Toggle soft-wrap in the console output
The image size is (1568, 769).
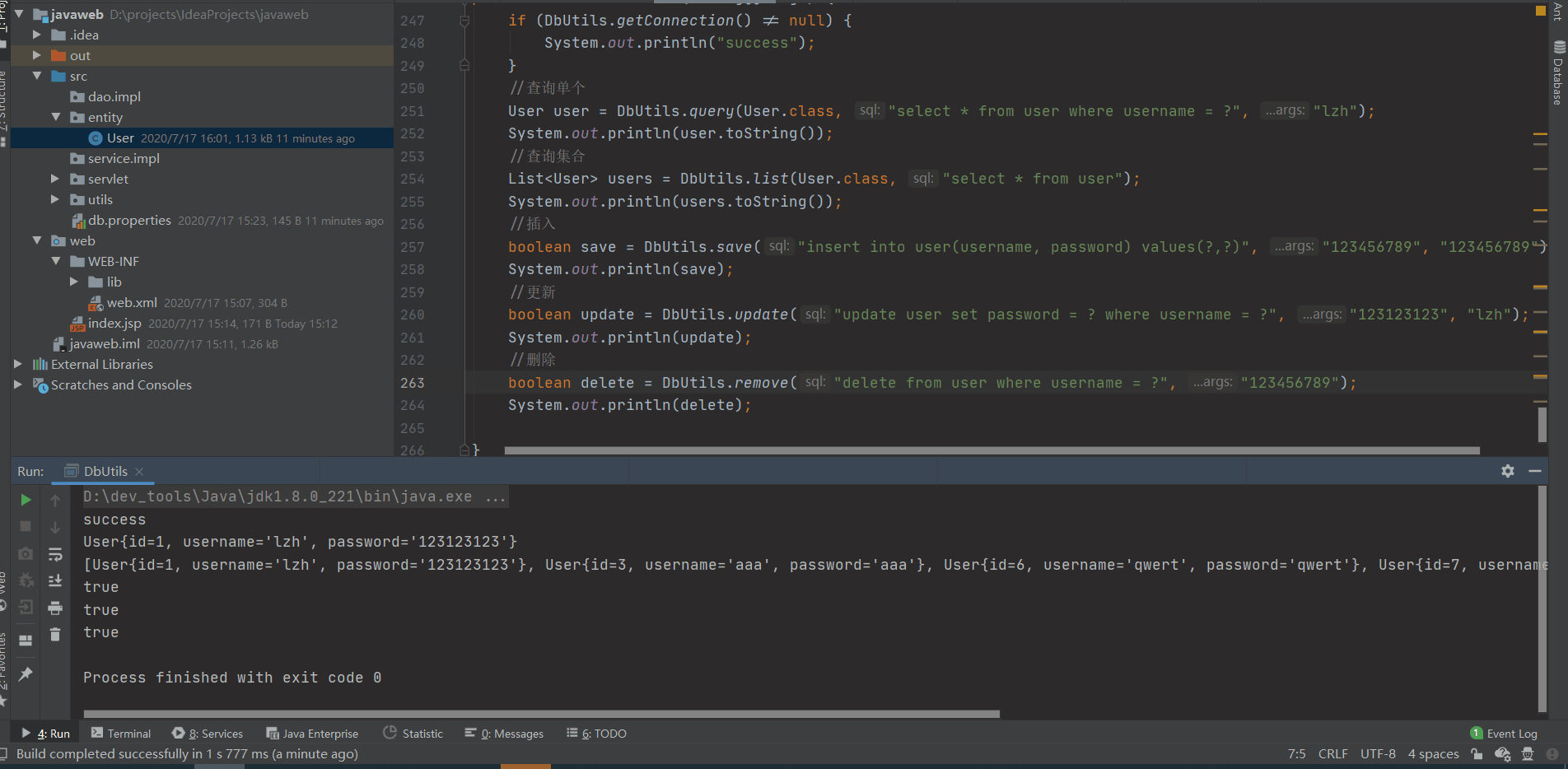click(55, 554)
